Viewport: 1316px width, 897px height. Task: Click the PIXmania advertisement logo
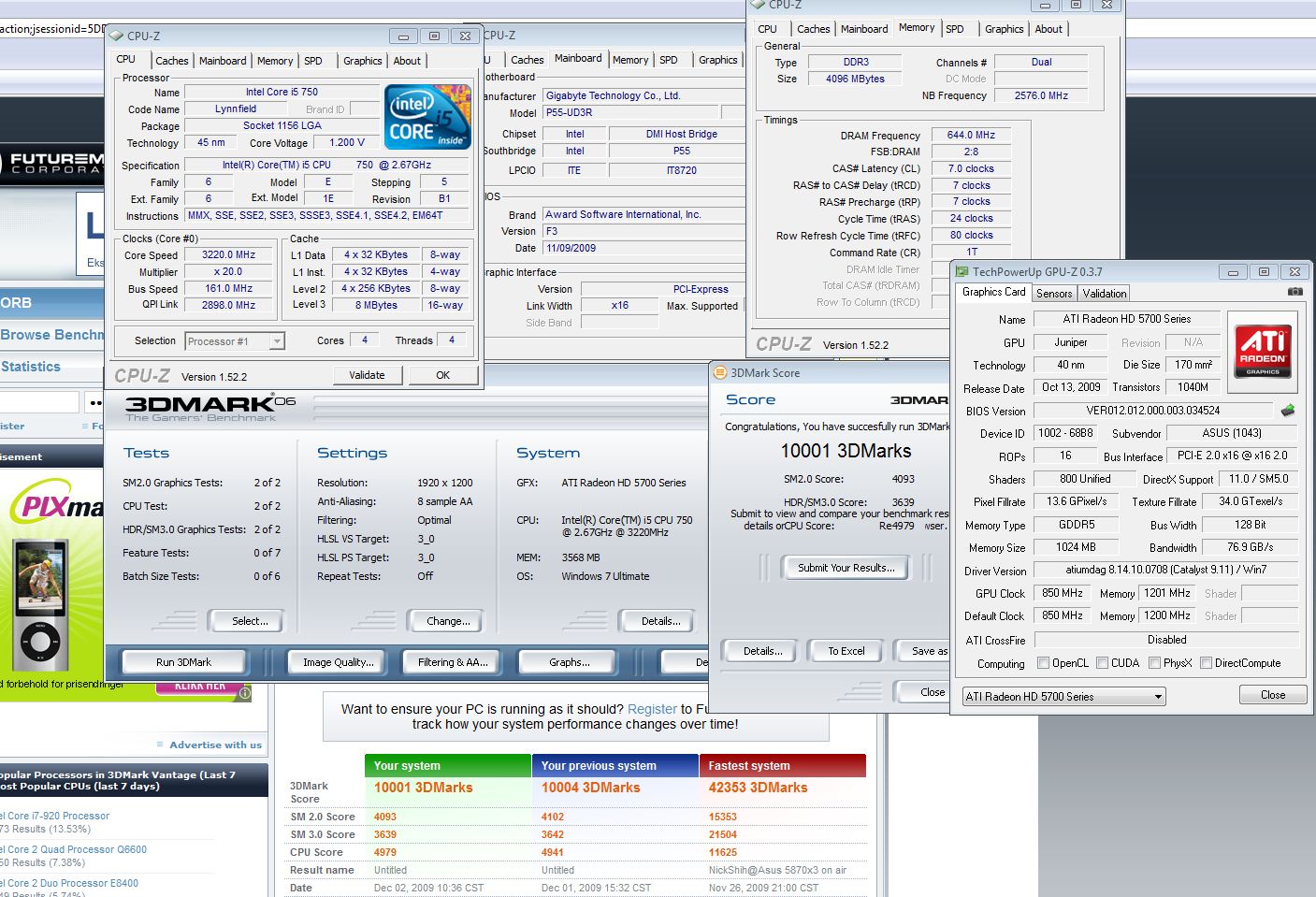pos(56,506)
